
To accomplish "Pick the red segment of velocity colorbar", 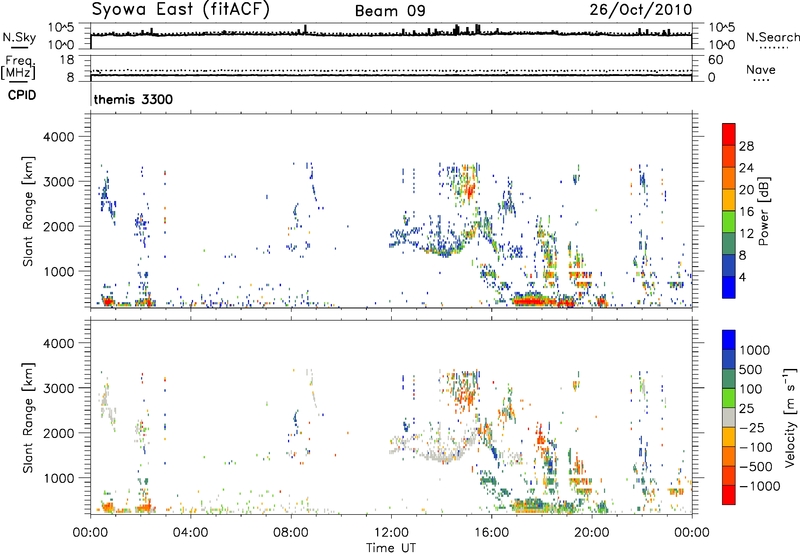I will coord(729,495).
